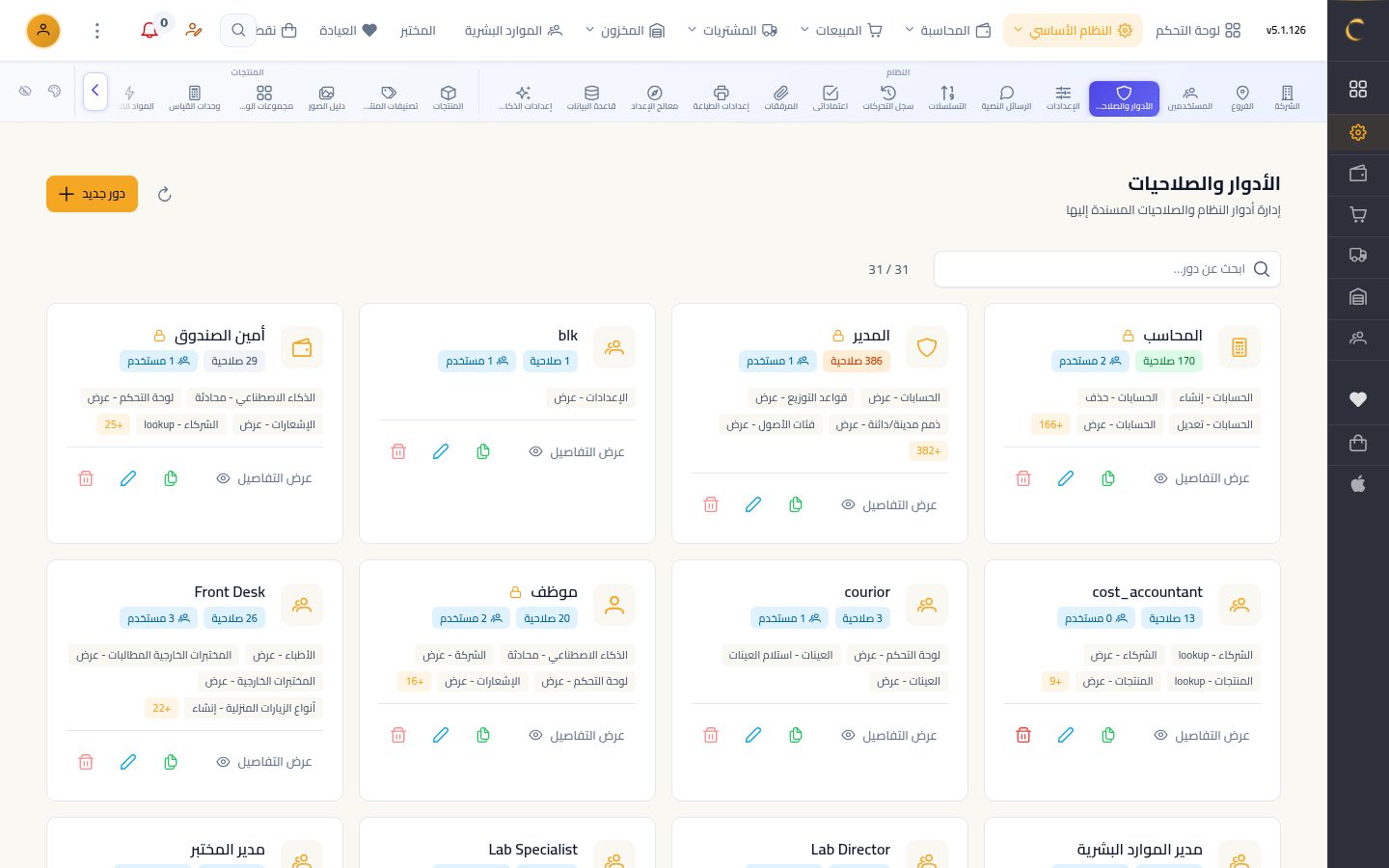Open the orange user avatar menu
Screen dimensions: 1389x868
pos(43,31)
